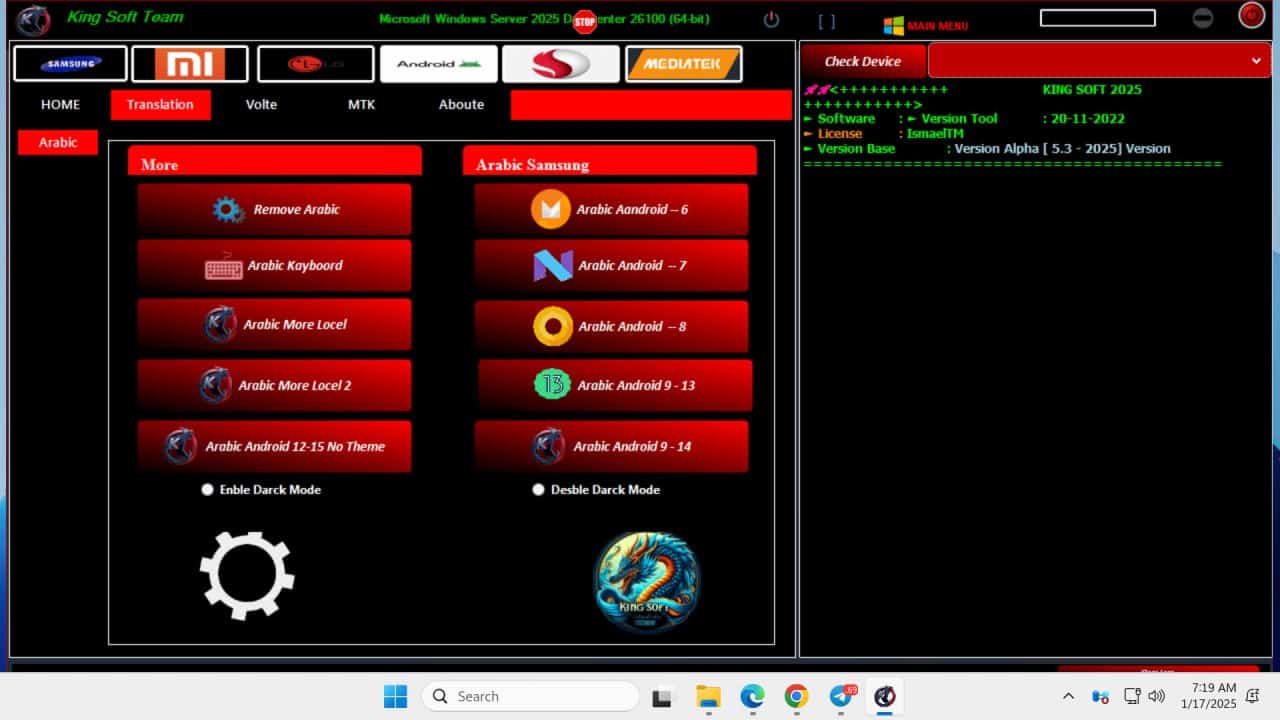Viewport: 1280px width, 720px height.
Task: Click the "IsmaelTM" license value
Action: coord(935,133)
